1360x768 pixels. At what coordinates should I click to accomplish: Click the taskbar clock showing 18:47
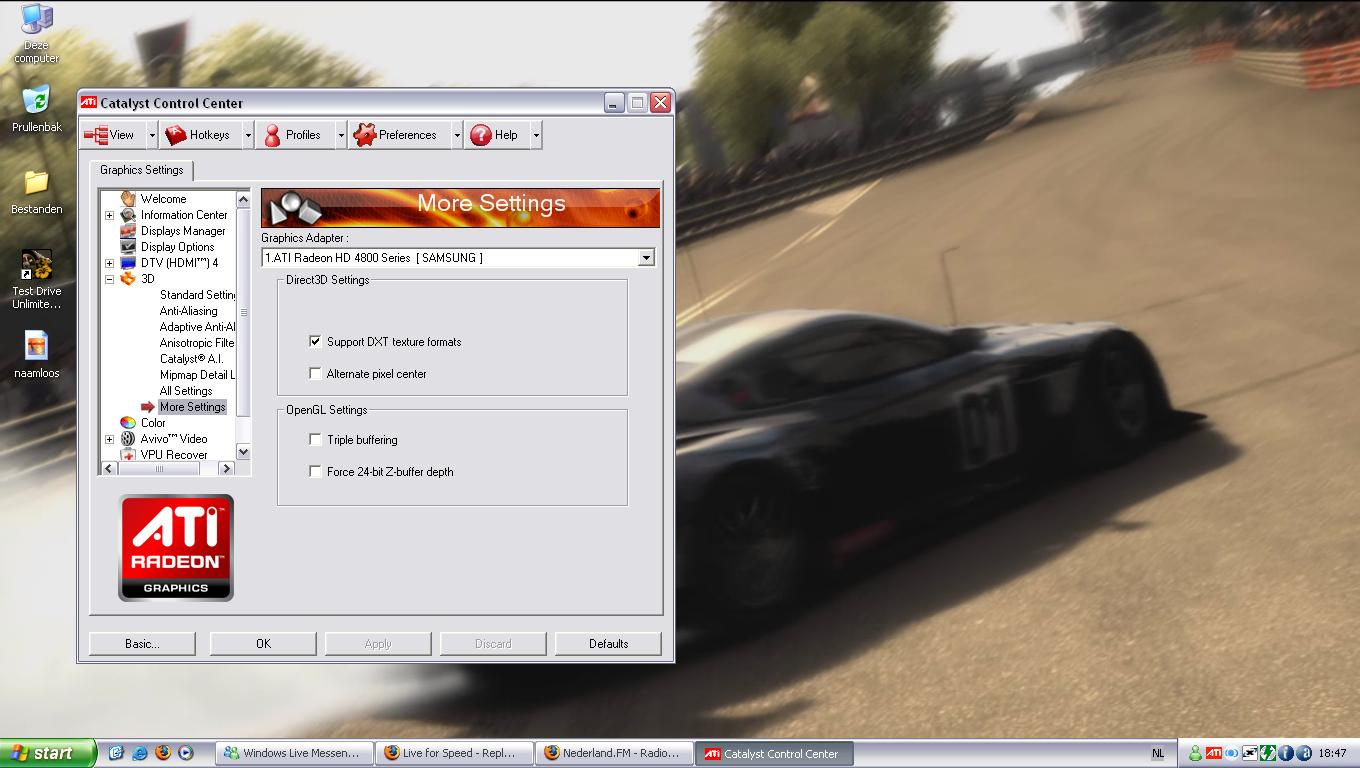pyautogui.click(x=1332, y=754)
